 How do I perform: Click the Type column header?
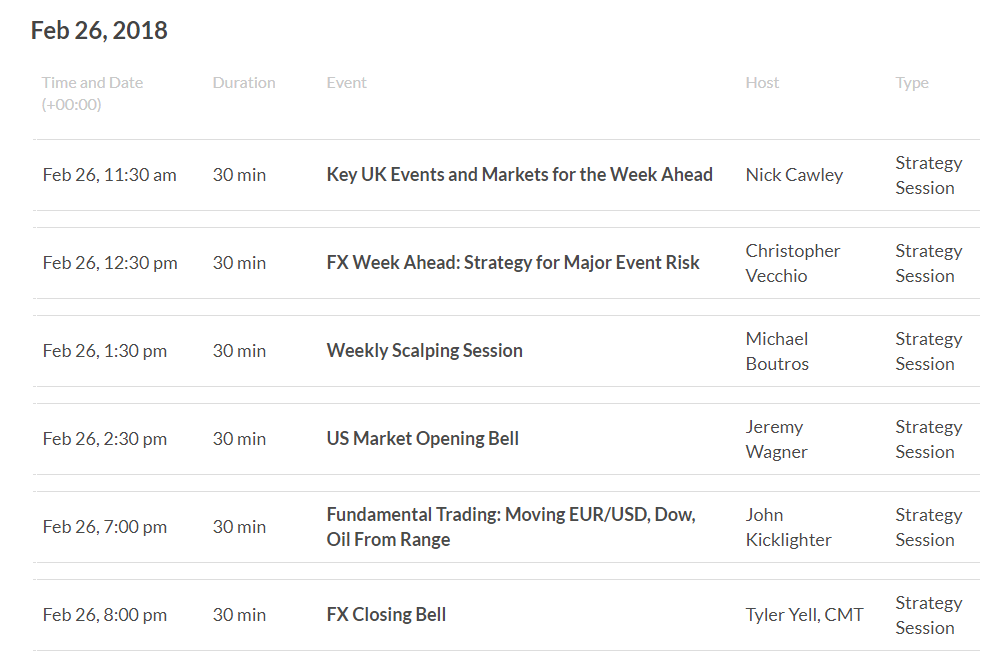pos(912,83)
